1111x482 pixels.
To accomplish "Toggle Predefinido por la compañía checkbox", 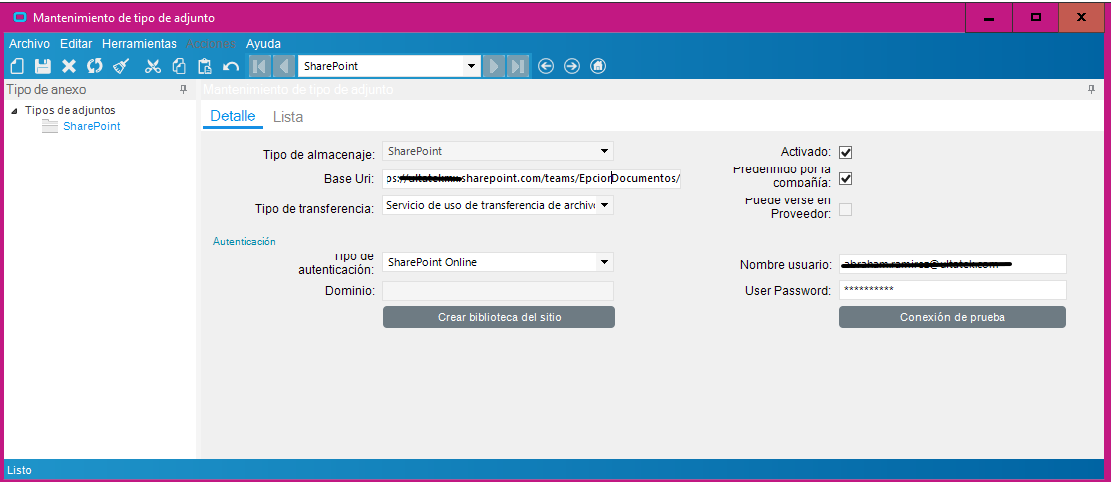I will coord(845,179).
